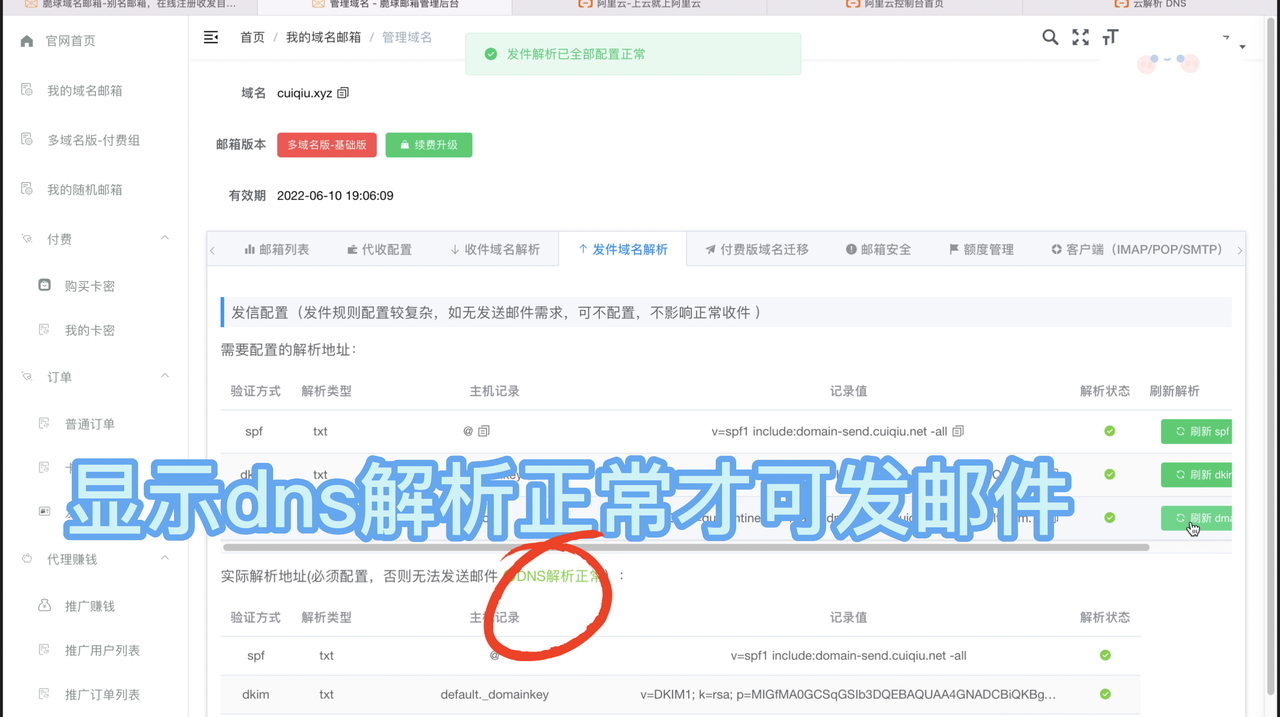Copy the spf record value
Viewport: 1280px width, 717px height.
958,432
